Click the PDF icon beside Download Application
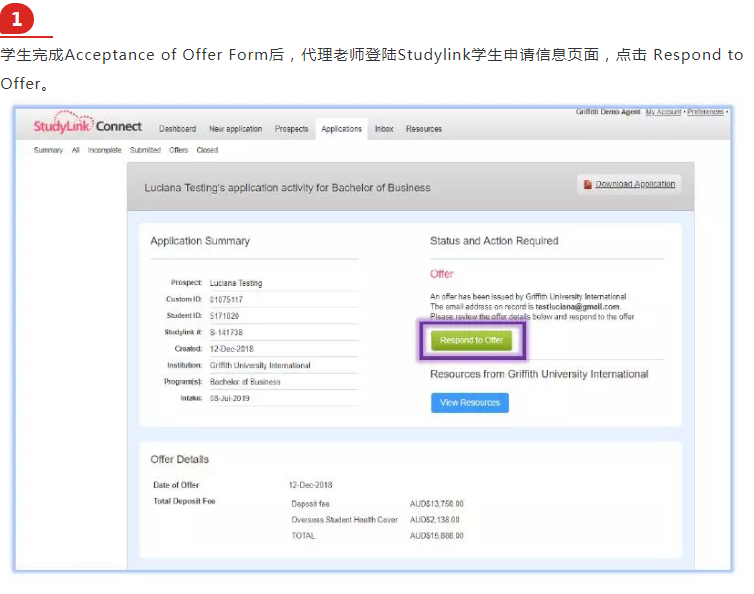This screenshot has height=594, width=754. [588, 184]
